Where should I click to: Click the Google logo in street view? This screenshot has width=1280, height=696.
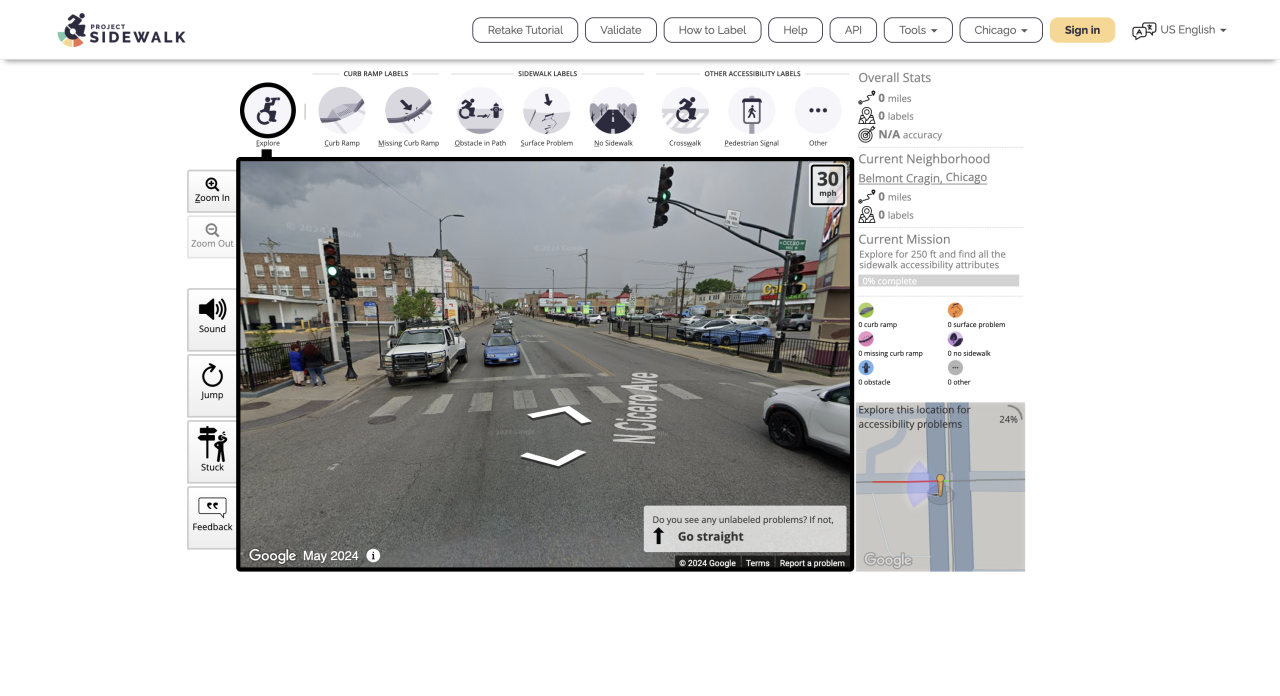pyautogui.click(x=272, y=556)
